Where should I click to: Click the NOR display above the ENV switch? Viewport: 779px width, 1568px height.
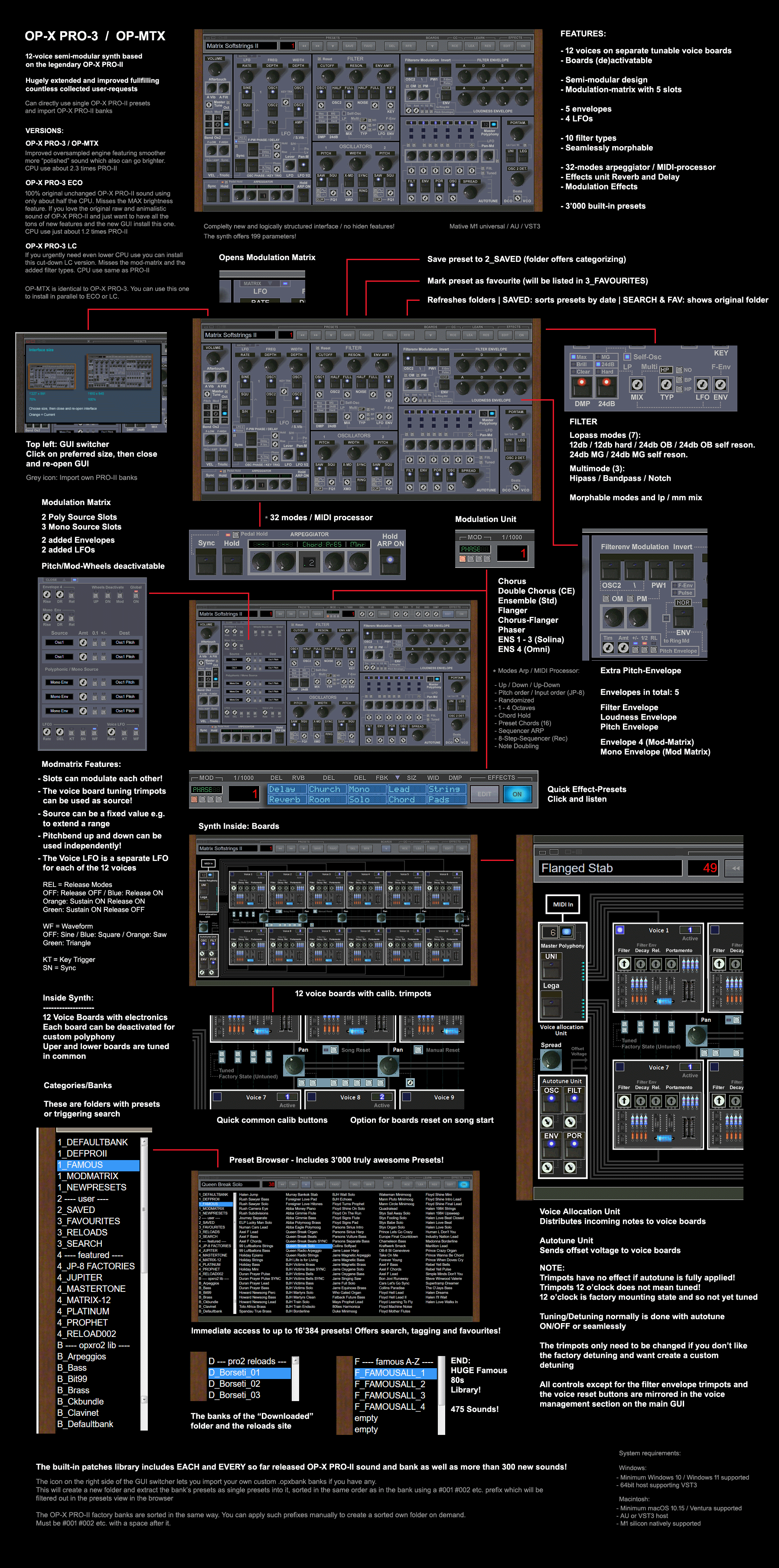tap(684, 603)
